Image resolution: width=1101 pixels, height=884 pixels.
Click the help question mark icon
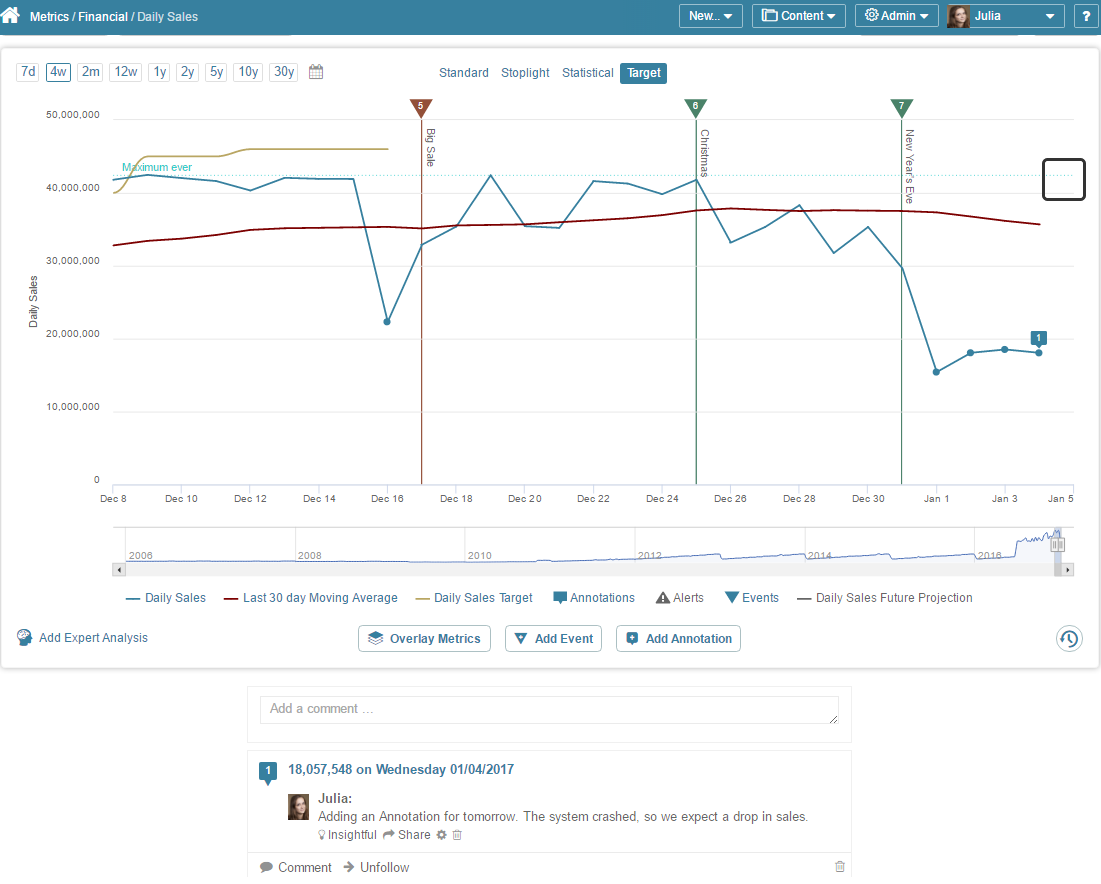1086,16
